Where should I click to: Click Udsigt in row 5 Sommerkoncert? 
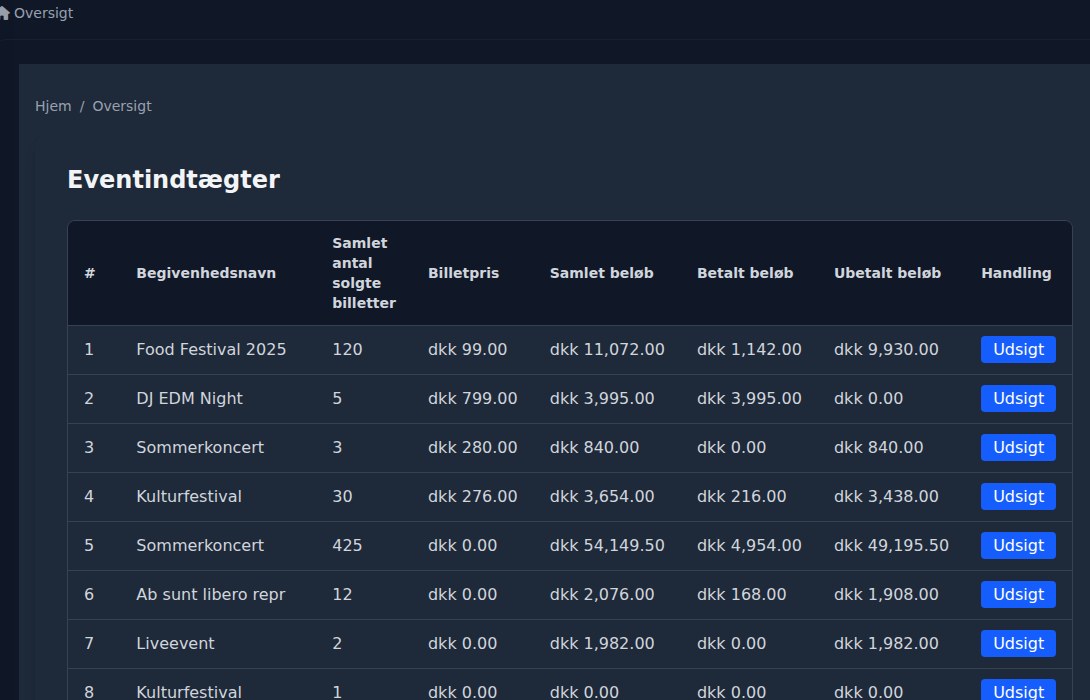click(1018, 546)
